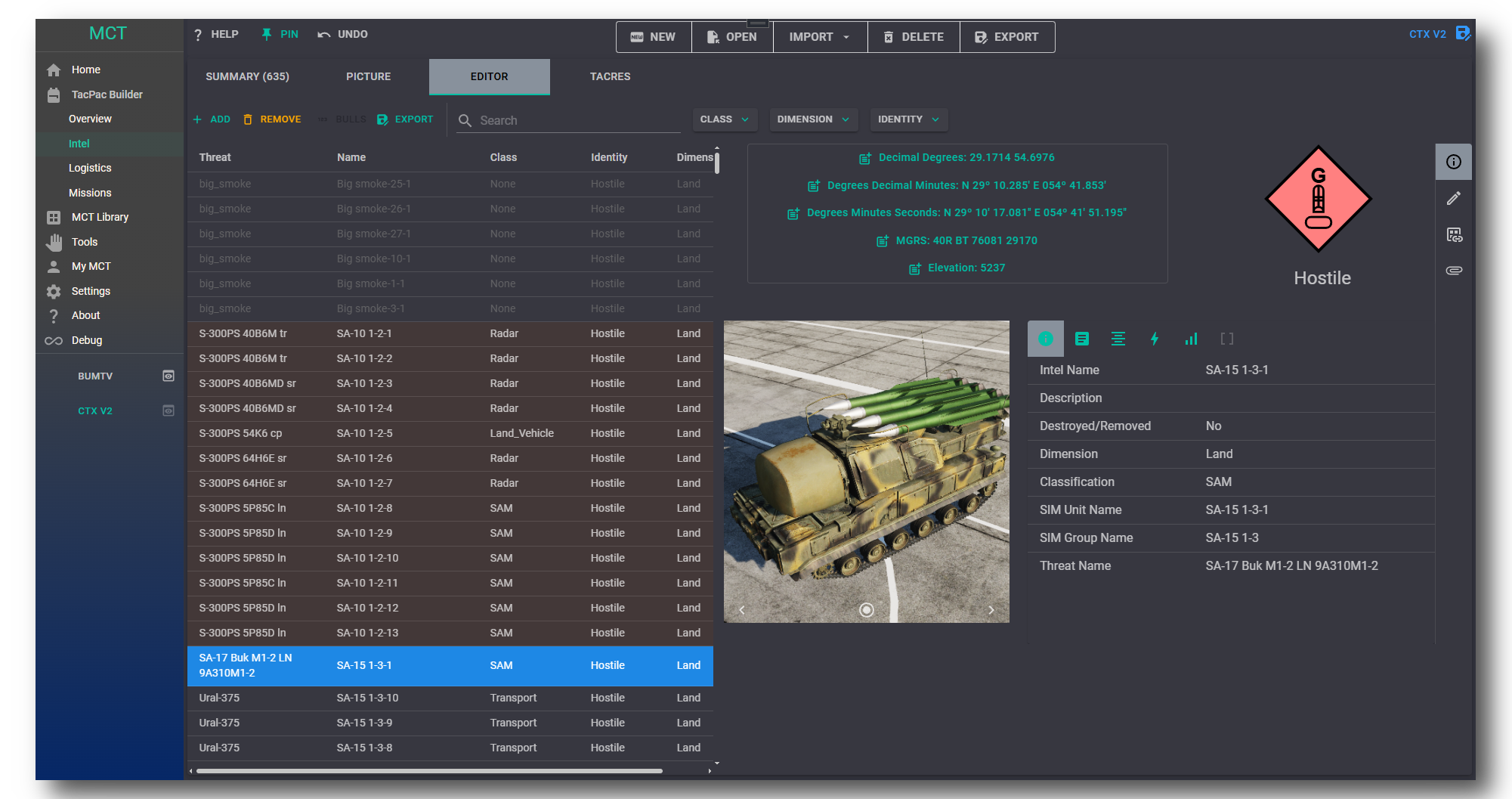This screenshot has height=799, width=1512.
Task: Click the table's horizontal scrollbar
Action: click(x=428, y=771)
